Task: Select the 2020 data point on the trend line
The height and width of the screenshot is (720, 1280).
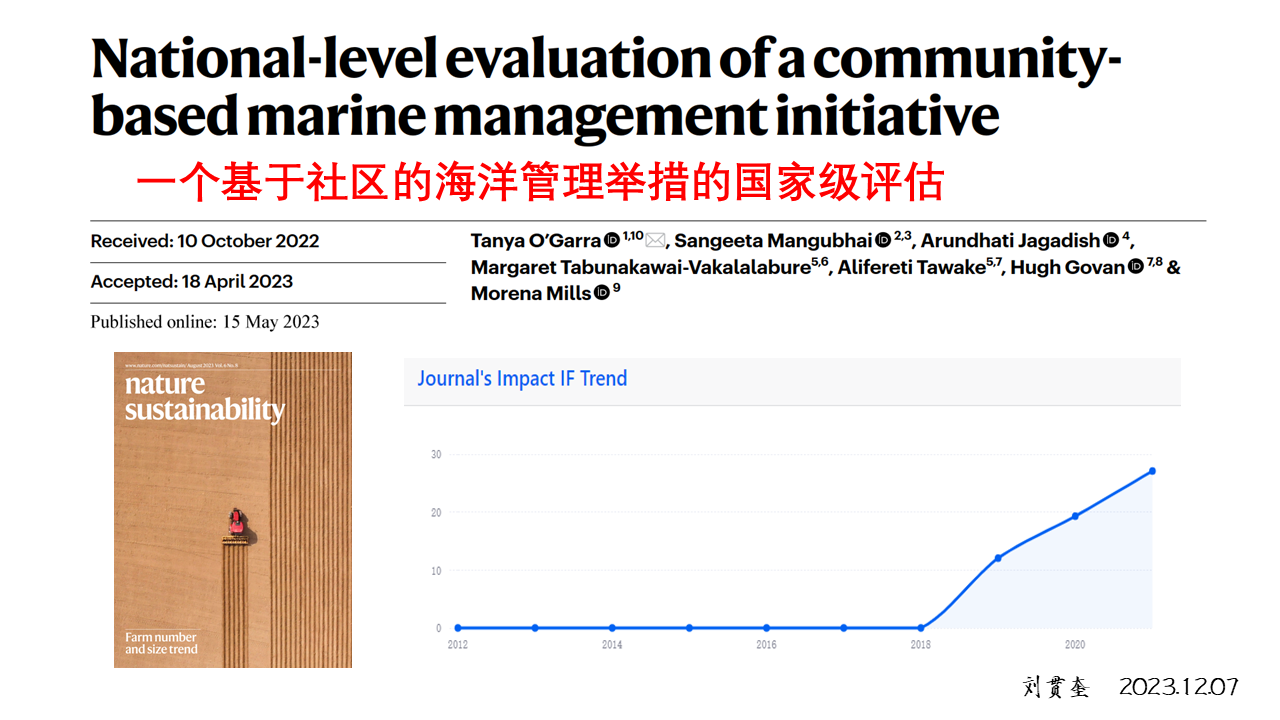Action: pos(1075,516)
